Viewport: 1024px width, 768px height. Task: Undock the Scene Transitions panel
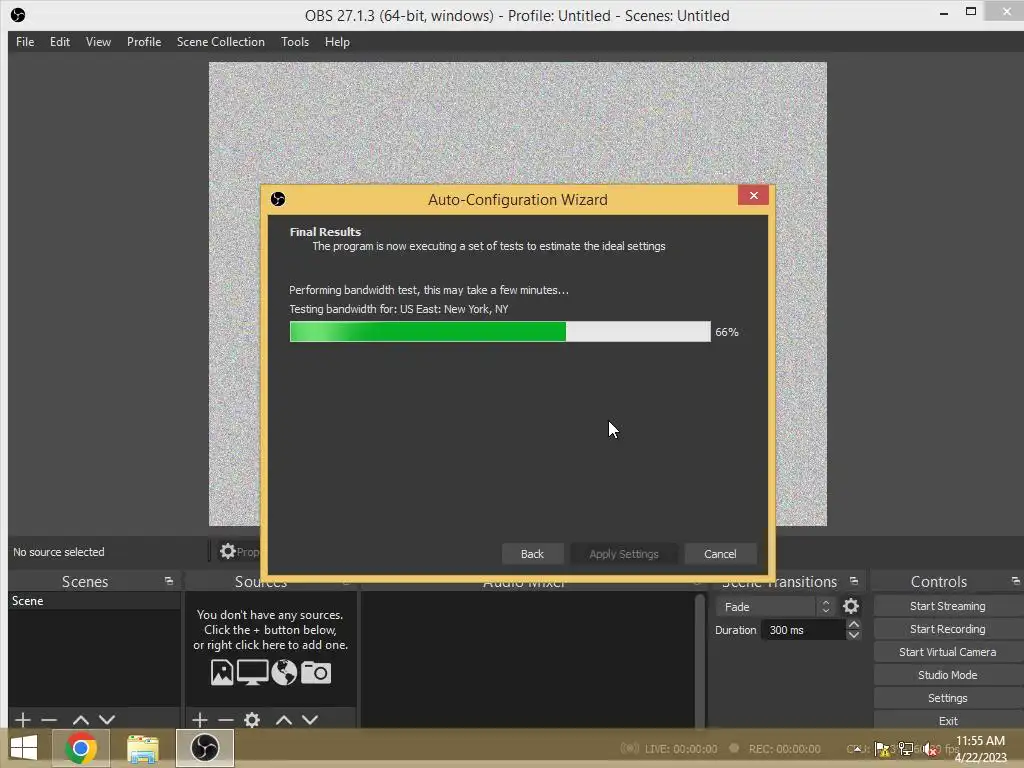(854, 581)
